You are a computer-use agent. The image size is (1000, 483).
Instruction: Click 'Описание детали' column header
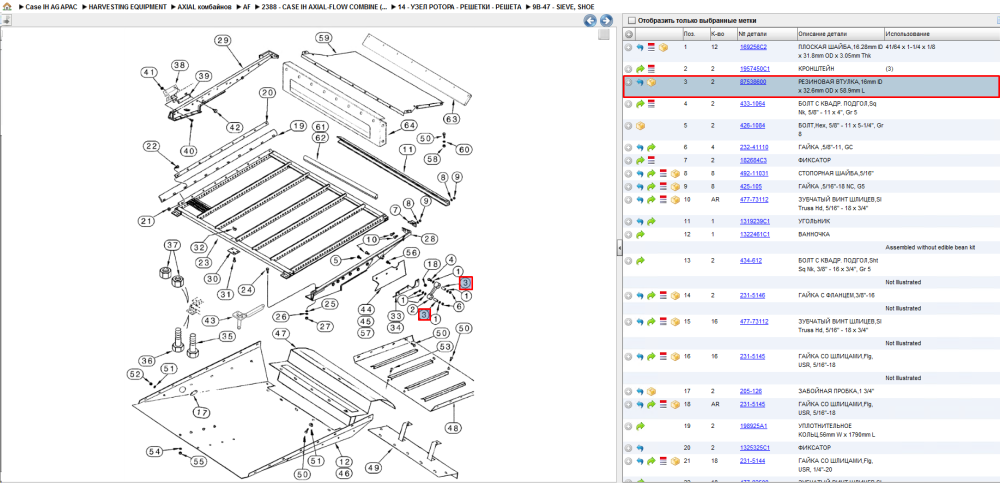pyautogui.click(x=840, y=33)
